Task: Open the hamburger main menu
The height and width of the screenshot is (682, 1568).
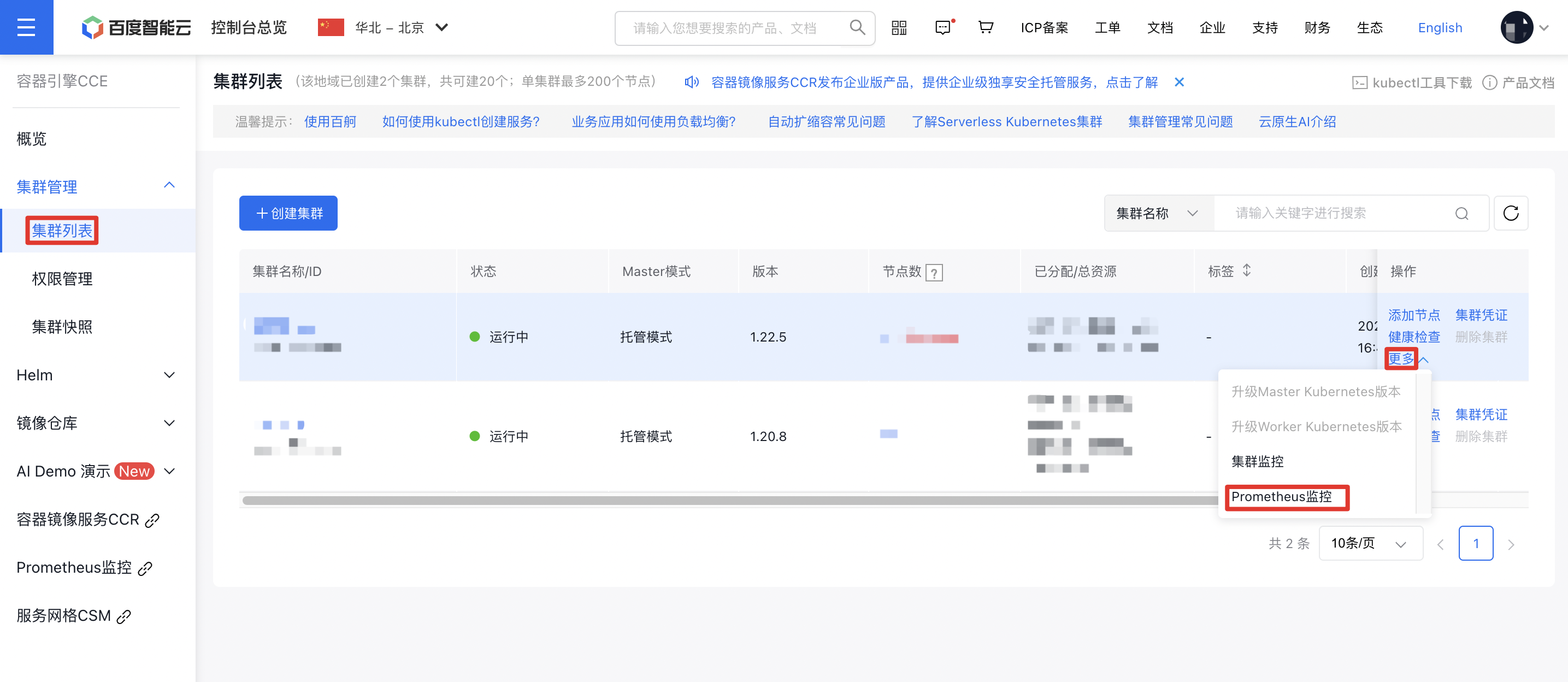Action: click(x=26, y=27)
